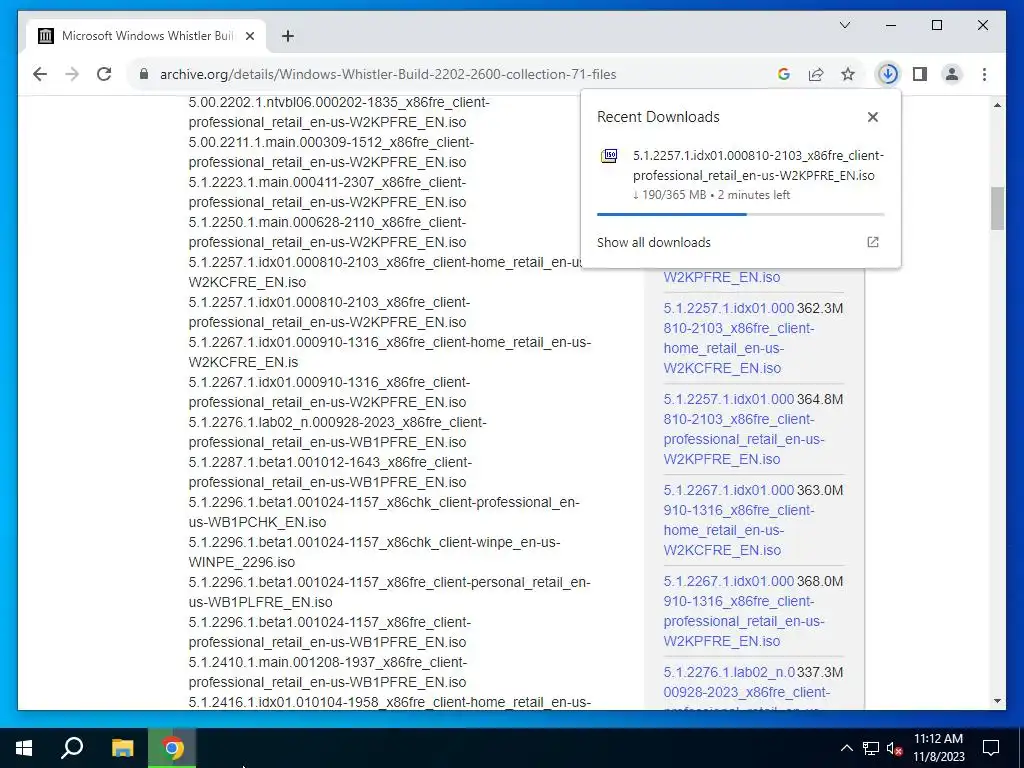Open the taskbar clock and date
The width and height of the screenshot is (1024, 768).
[938, 748]
